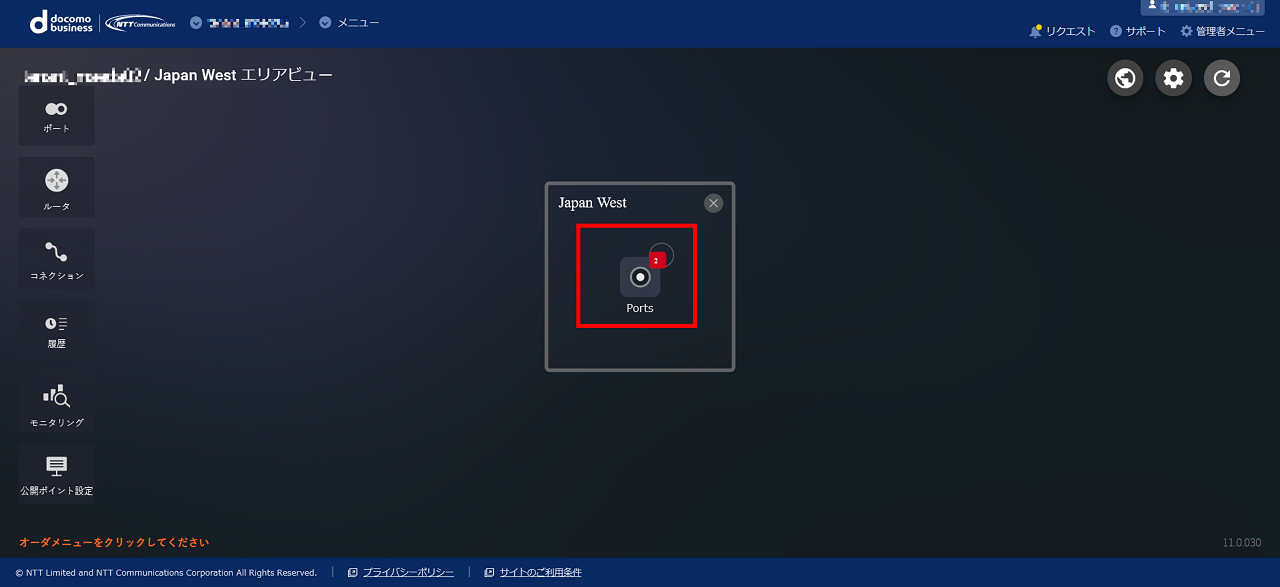Open リクエスト notifications in the header
The width and height of the screenshot is (1280, 587).
point(1062,31)
